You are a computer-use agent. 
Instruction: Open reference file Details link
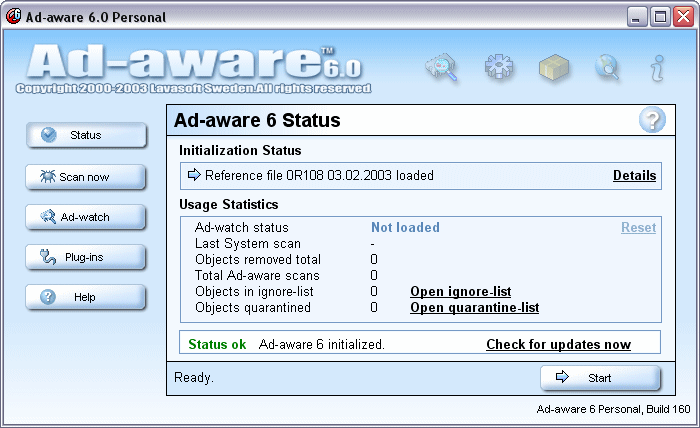[634, 175]
